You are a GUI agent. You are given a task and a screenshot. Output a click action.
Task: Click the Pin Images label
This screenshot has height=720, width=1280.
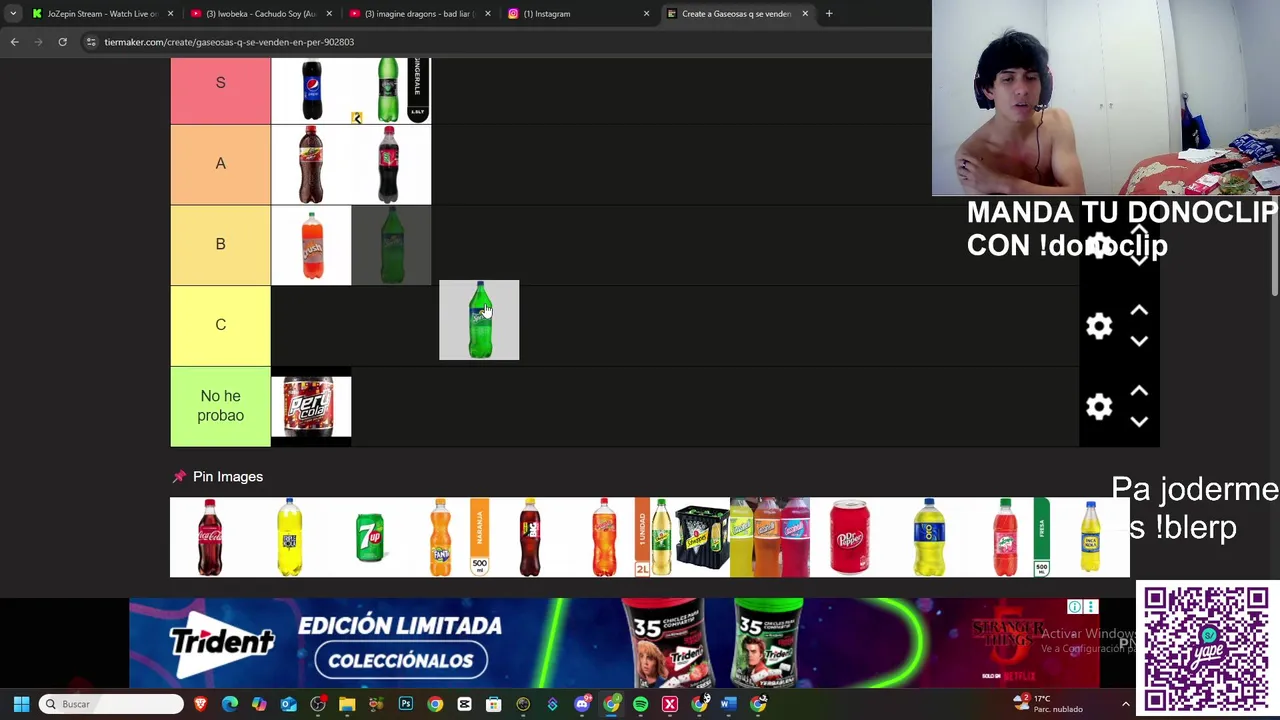tap(228, 477)
